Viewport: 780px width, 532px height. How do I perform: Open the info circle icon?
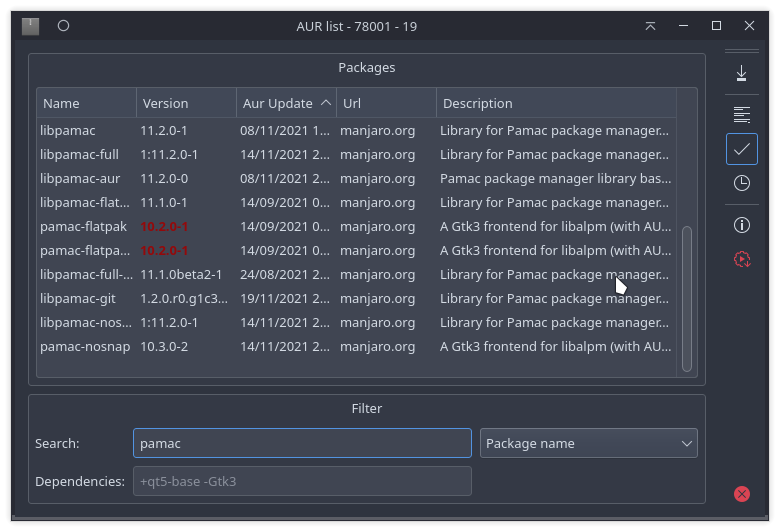(741, 225)
